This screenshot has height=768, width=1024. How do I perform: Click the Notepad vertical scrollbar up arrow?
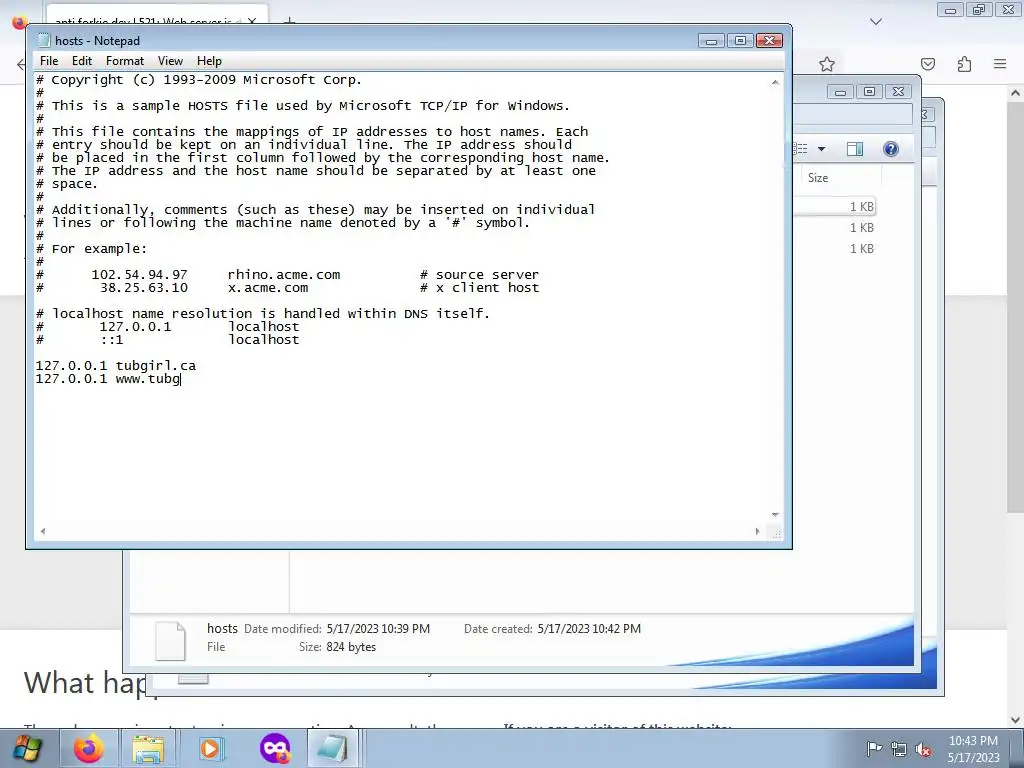click(x=775, y=82)
